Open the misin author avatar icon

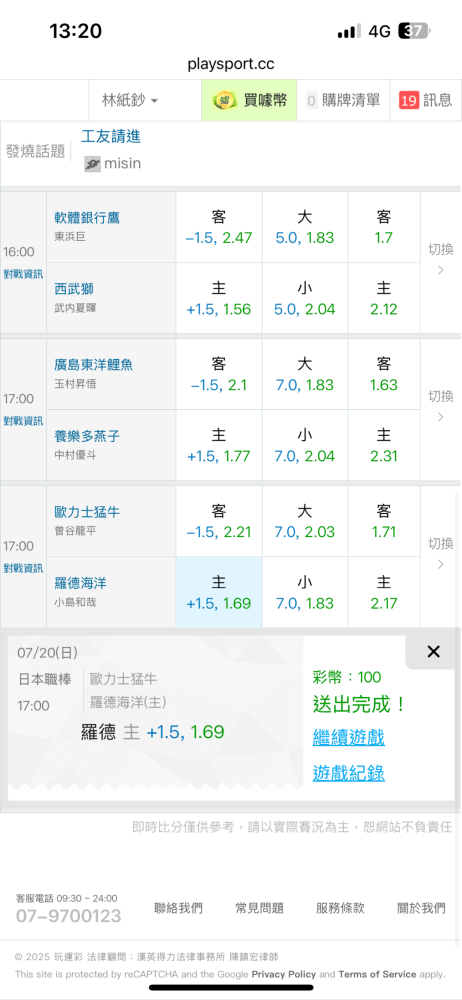(x=93, y=164)
